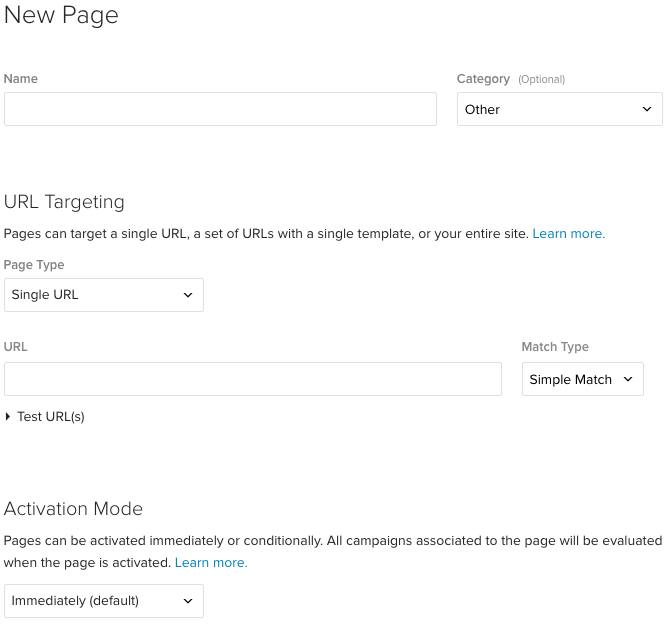Click the Page Type label
The width and height of the screenshot is (668, 624).
click(x=34, y=265)
